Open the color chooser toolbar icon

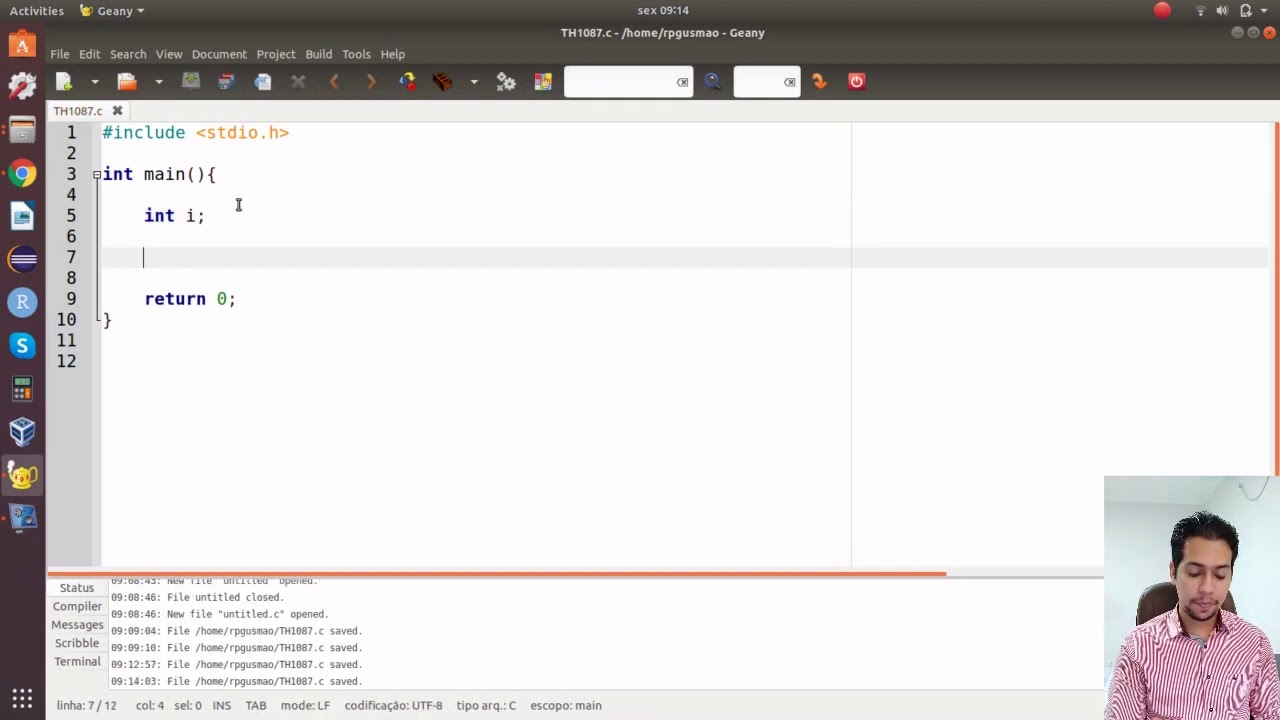pos(543,82)
